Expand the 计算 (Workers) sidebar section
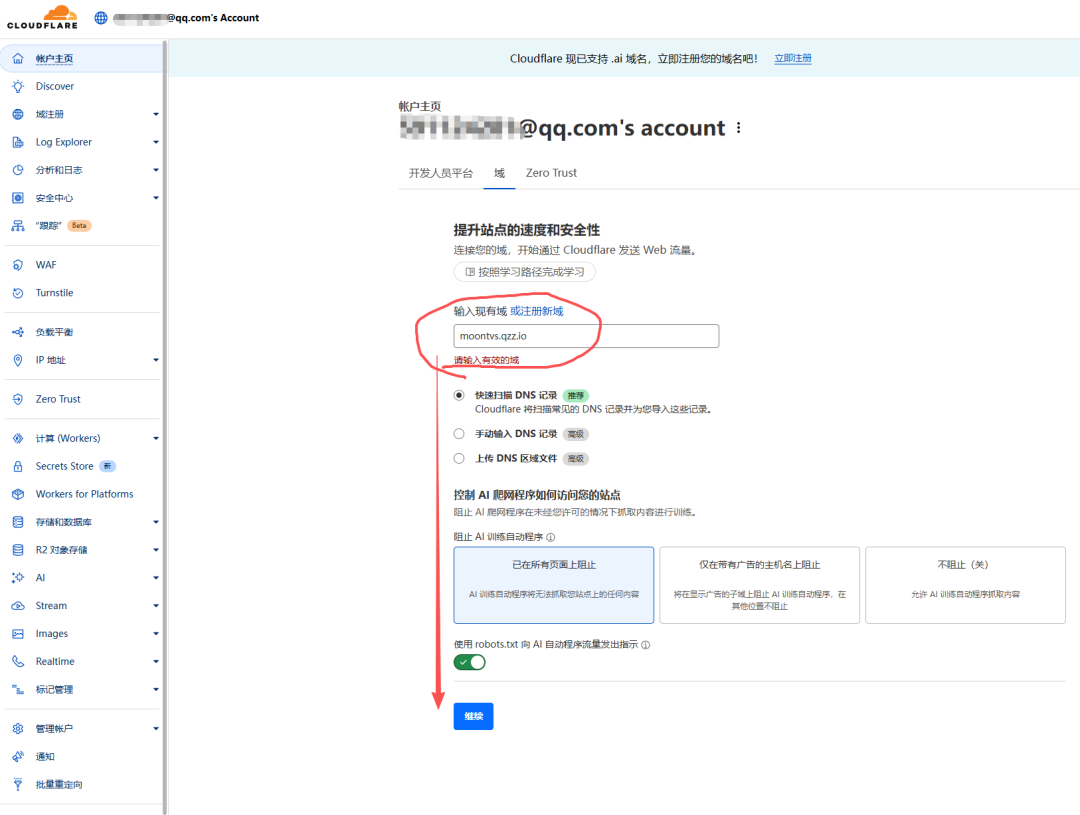Image resolution: width=1080 pixels, height=815 pixels. tap(155, 438)
